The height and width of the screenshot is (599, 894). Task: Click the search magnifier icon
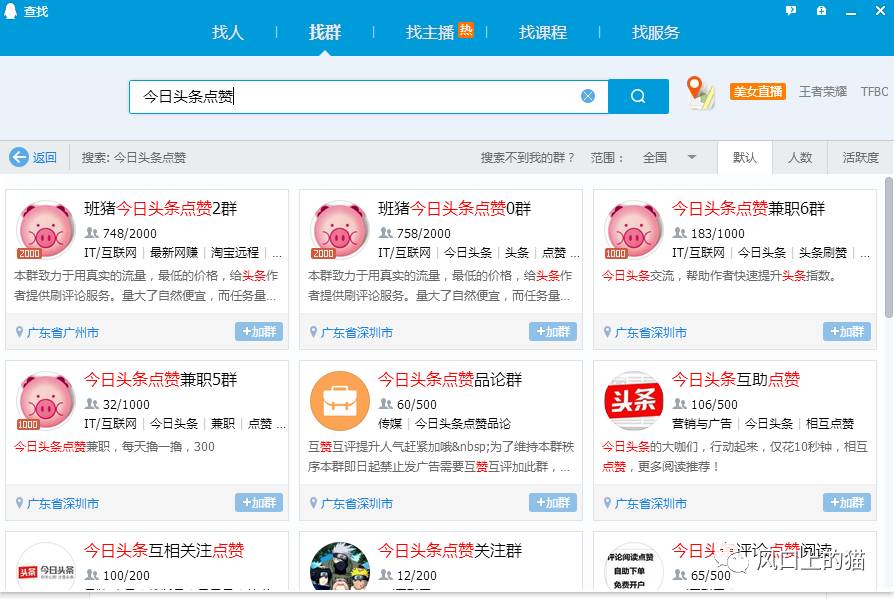(x=638, y=96)
